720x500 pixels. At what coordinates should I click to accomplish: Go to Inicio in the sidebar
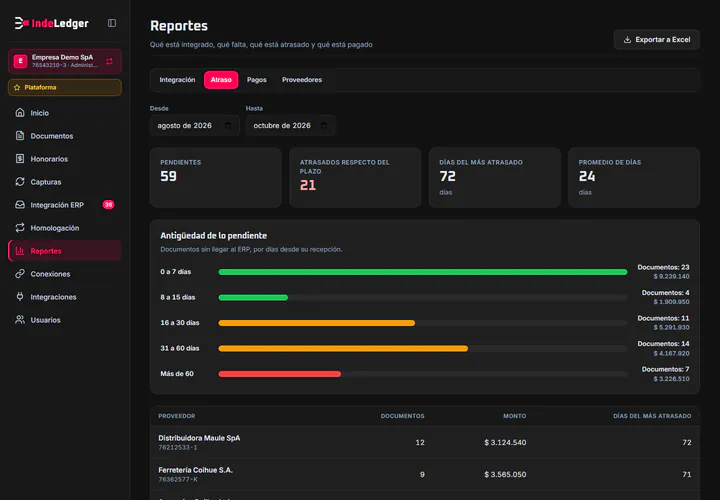[65, 112]
